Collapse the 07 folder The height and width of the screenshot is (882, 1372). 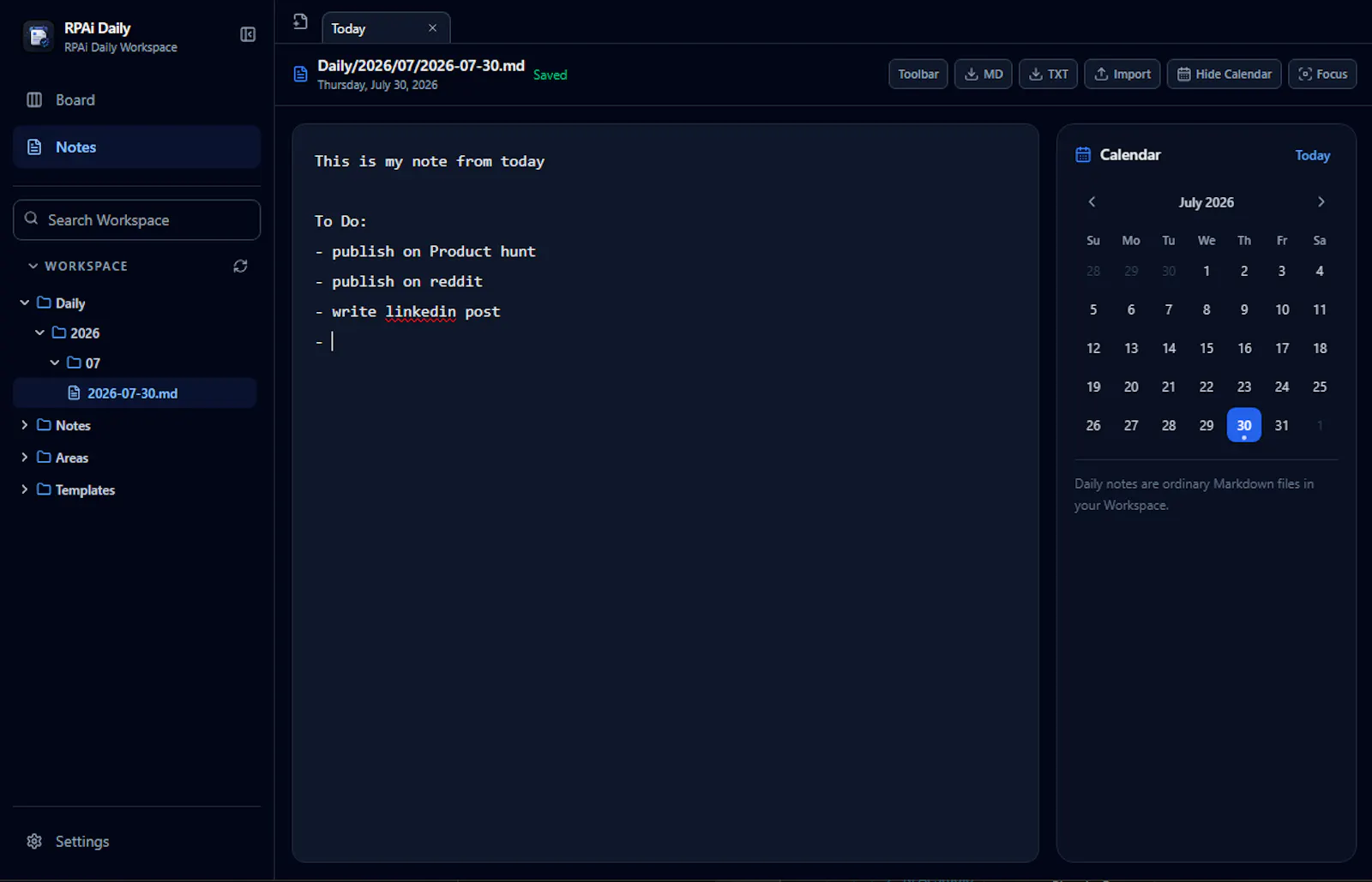click(x=55, y=363)
